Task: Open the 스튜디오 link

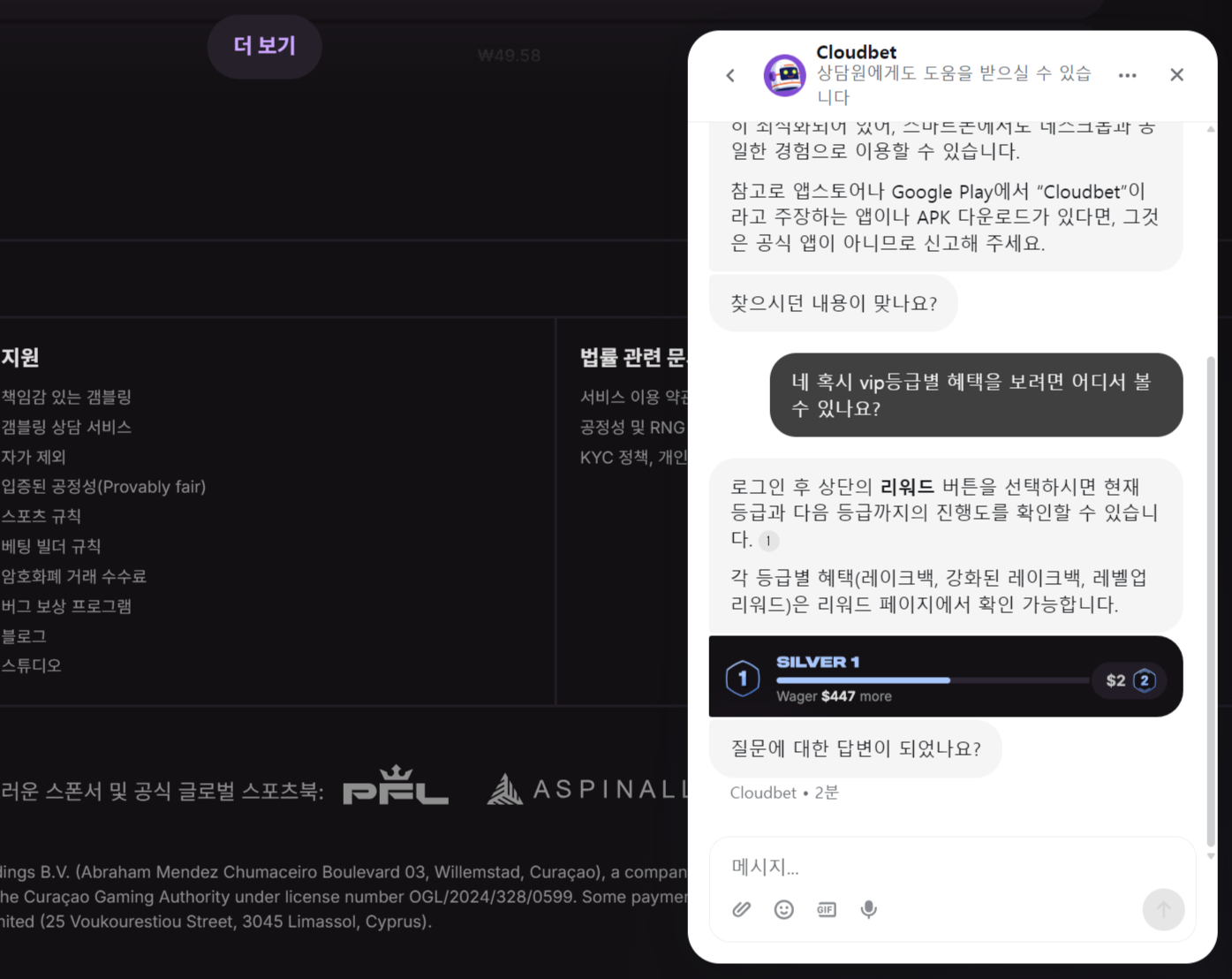Action: point(31,665)
